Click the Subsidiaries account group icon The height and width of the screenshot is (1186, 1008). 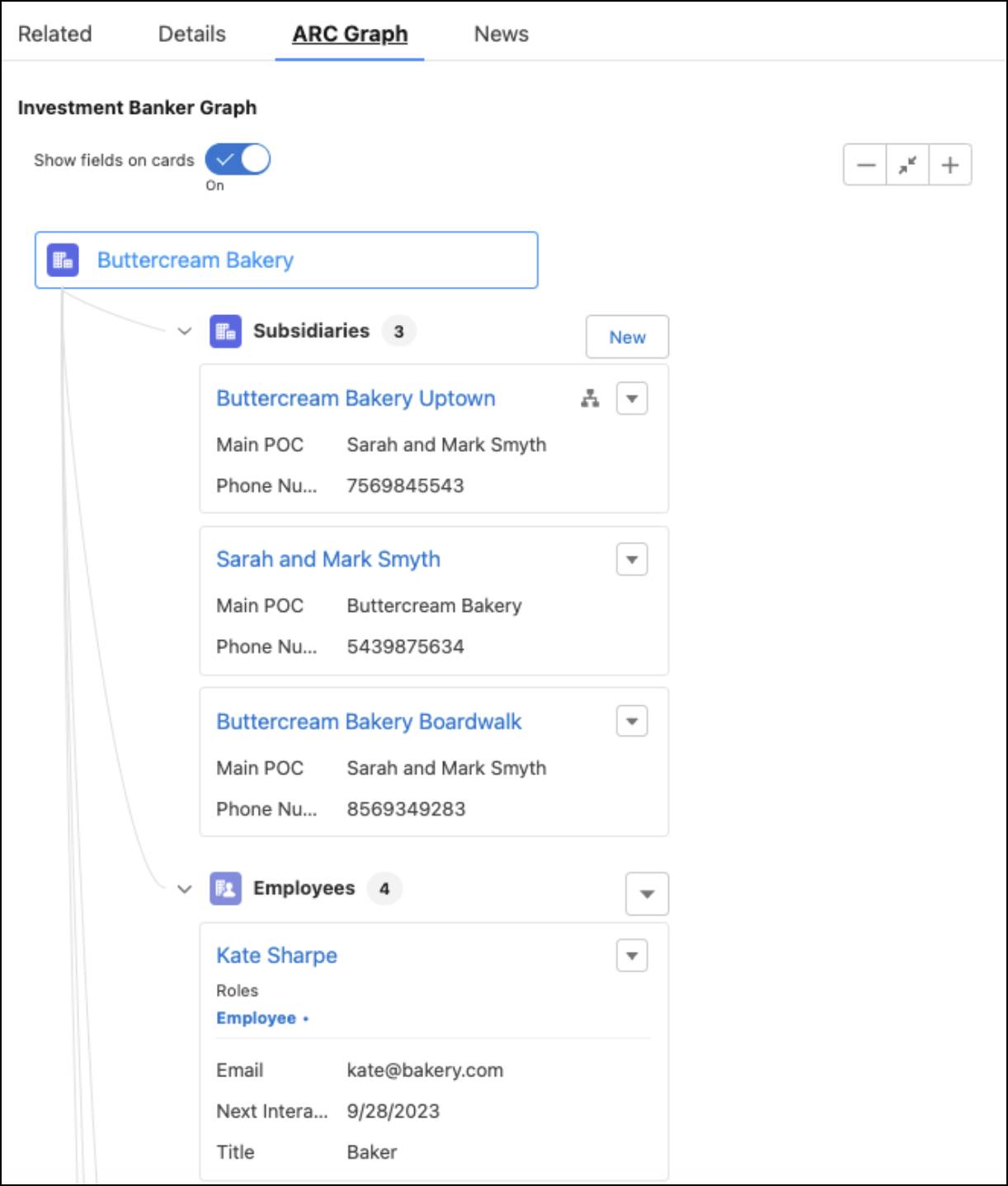point(225,332)
